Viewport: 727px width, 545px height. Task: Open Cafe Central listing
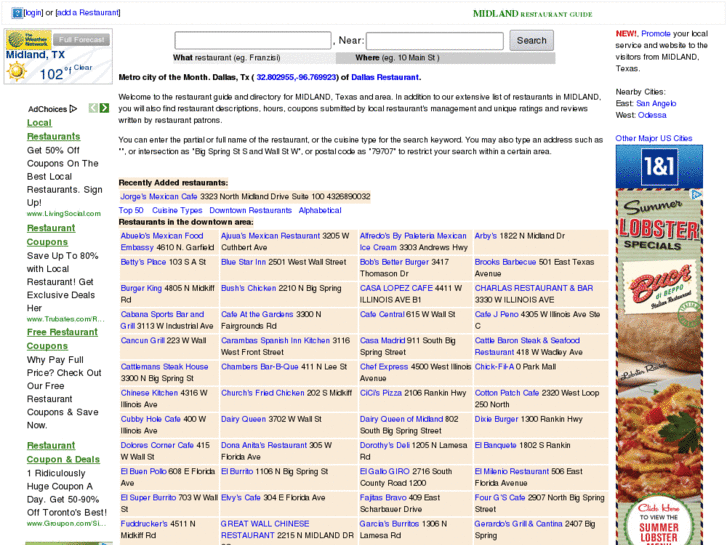[x=382, y=314]
